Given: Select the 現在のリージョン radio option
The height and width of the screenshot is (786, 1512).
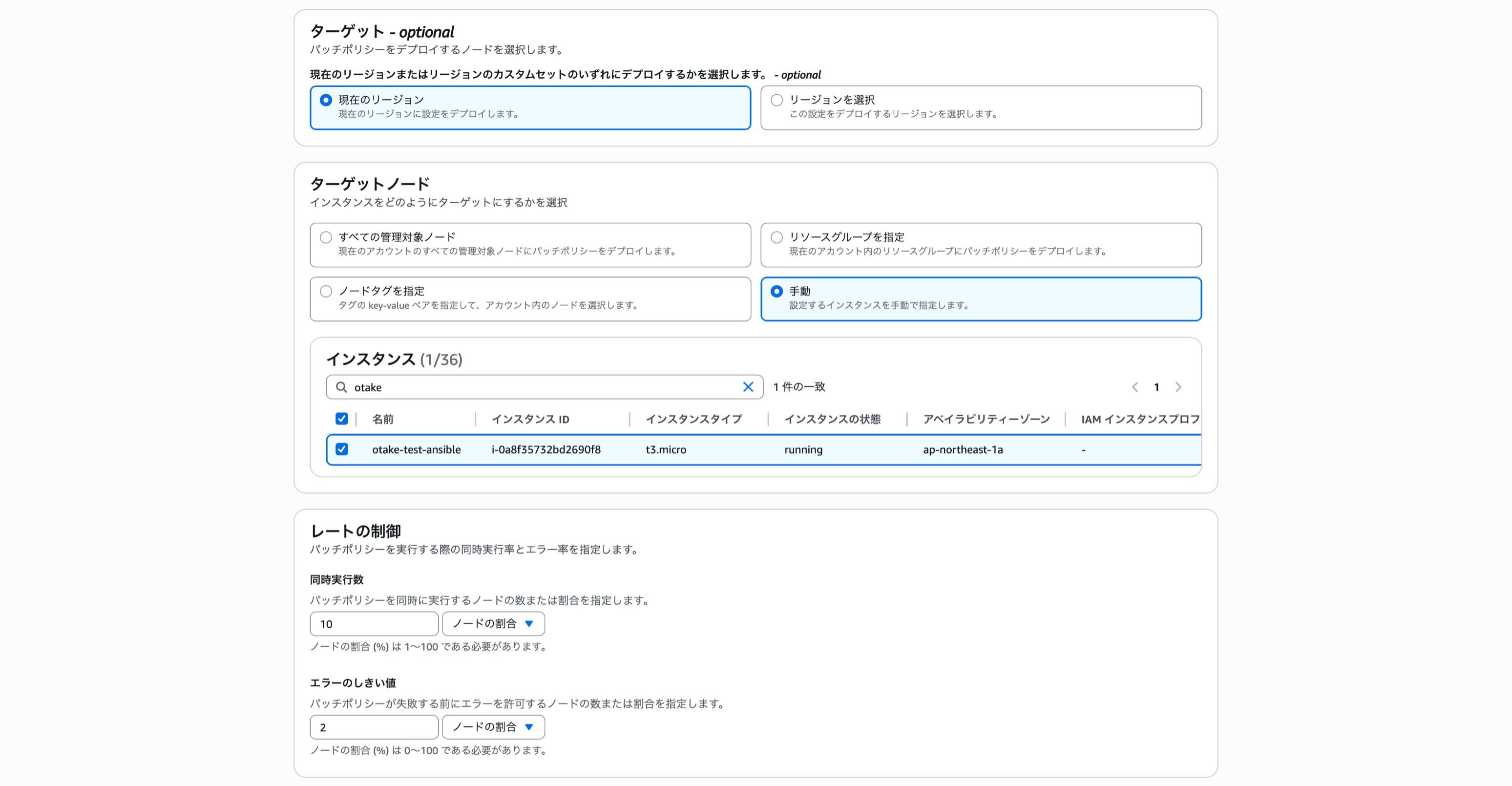Looking at the screenshot, I should click(326, 100).
